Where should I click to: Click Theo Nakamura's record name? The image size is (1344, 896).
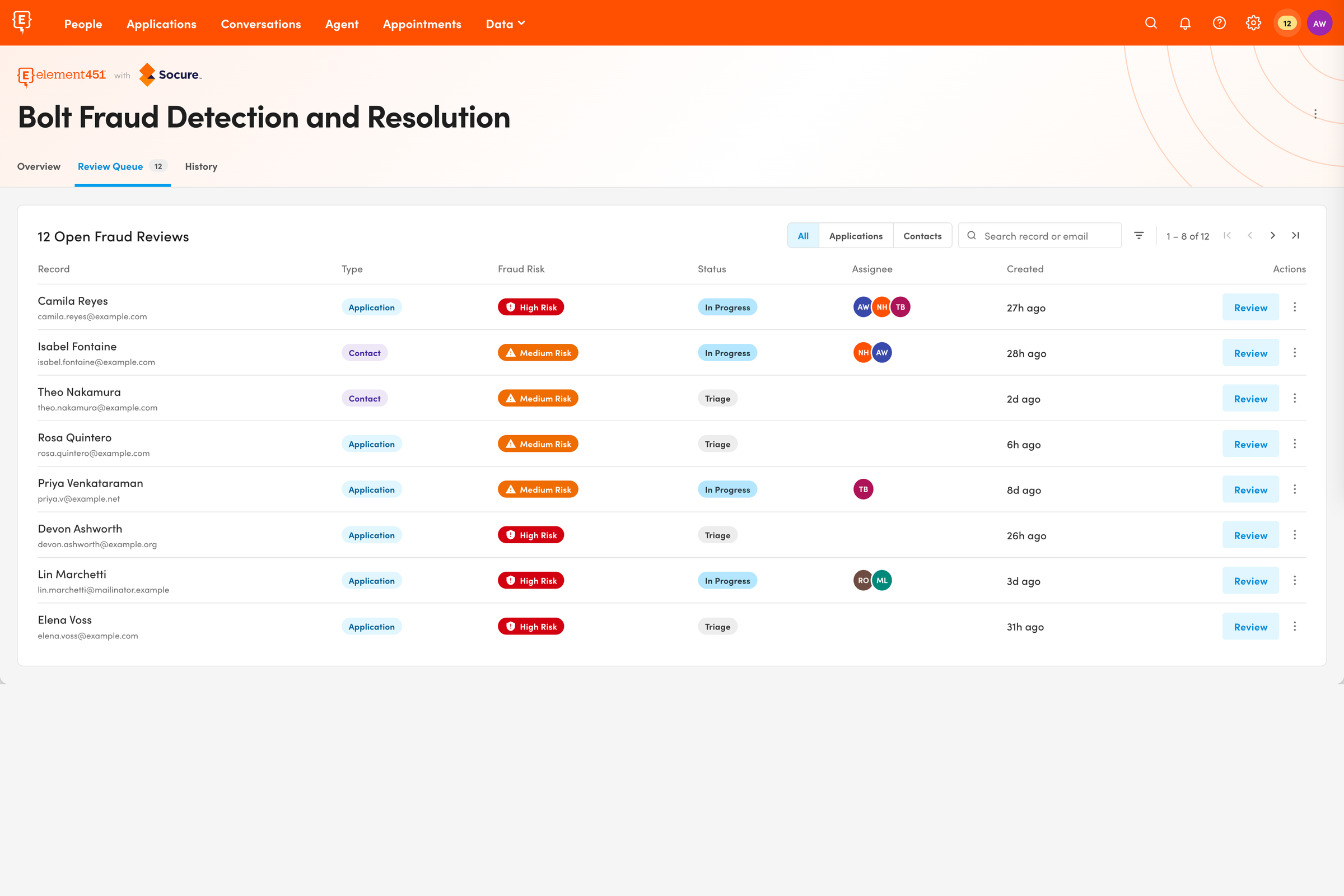click(80, 392)
